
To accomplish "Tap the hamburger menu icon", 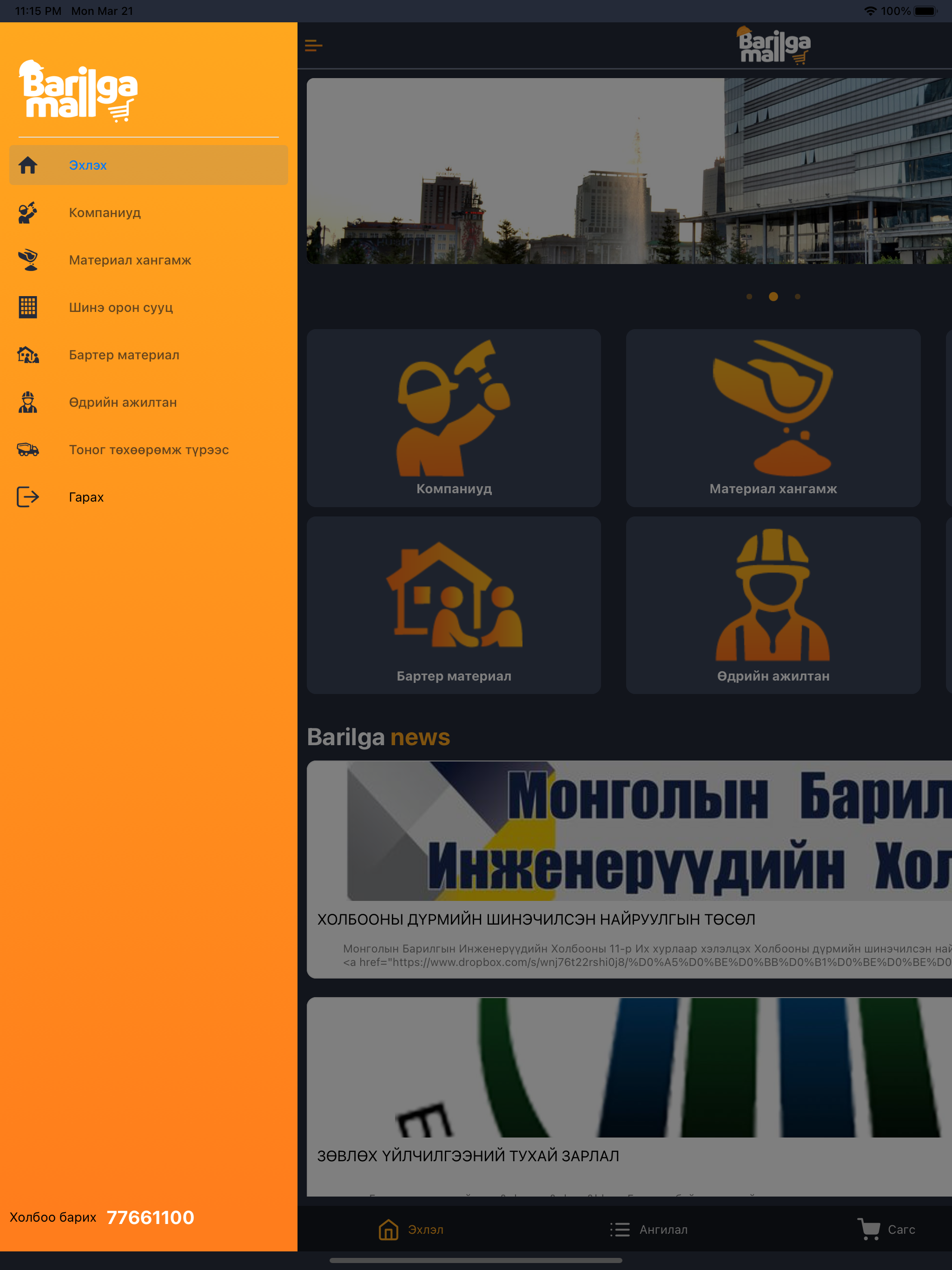I will (313, 46).
